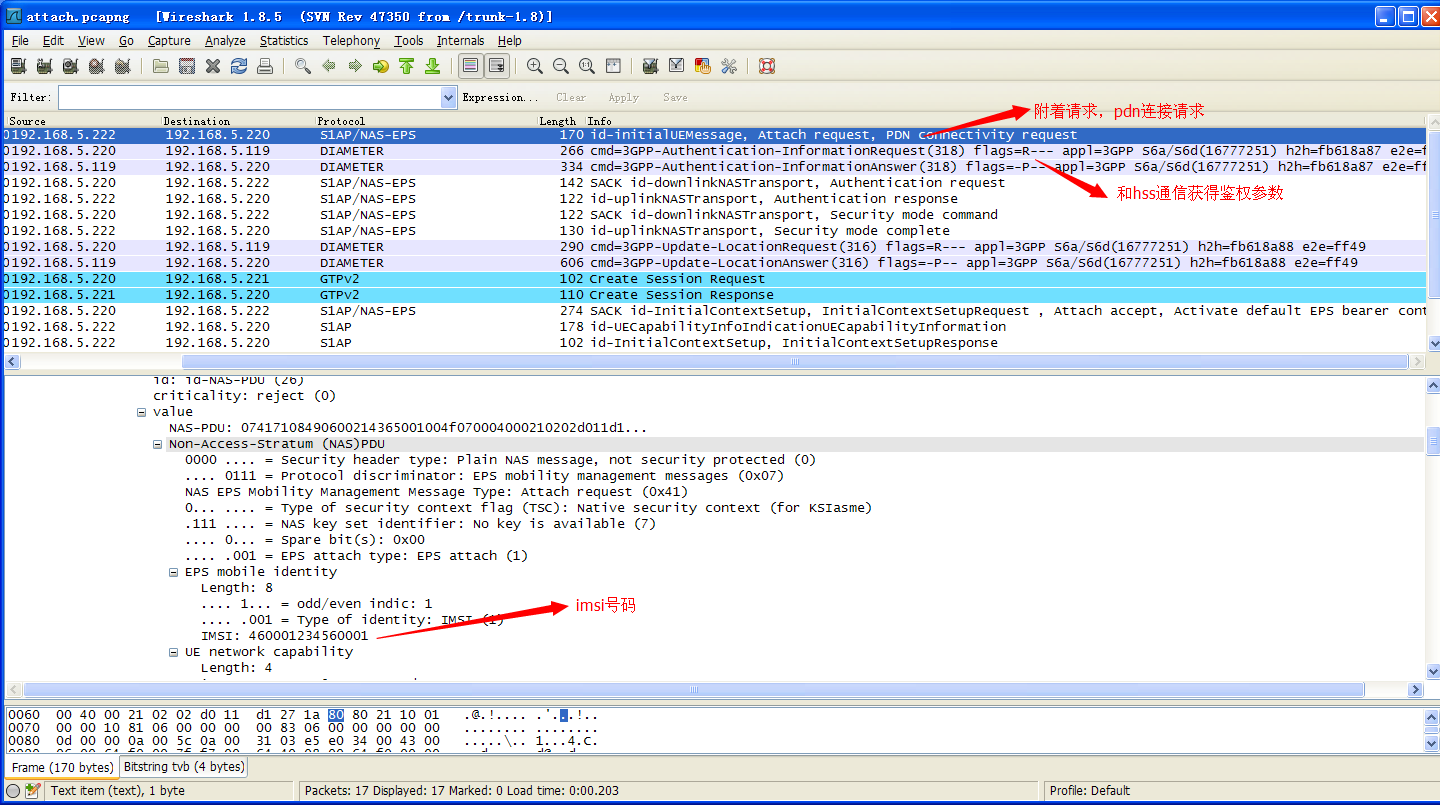Go forward in packet history arrow
The image size is (1440, 805).
(355, 66)
